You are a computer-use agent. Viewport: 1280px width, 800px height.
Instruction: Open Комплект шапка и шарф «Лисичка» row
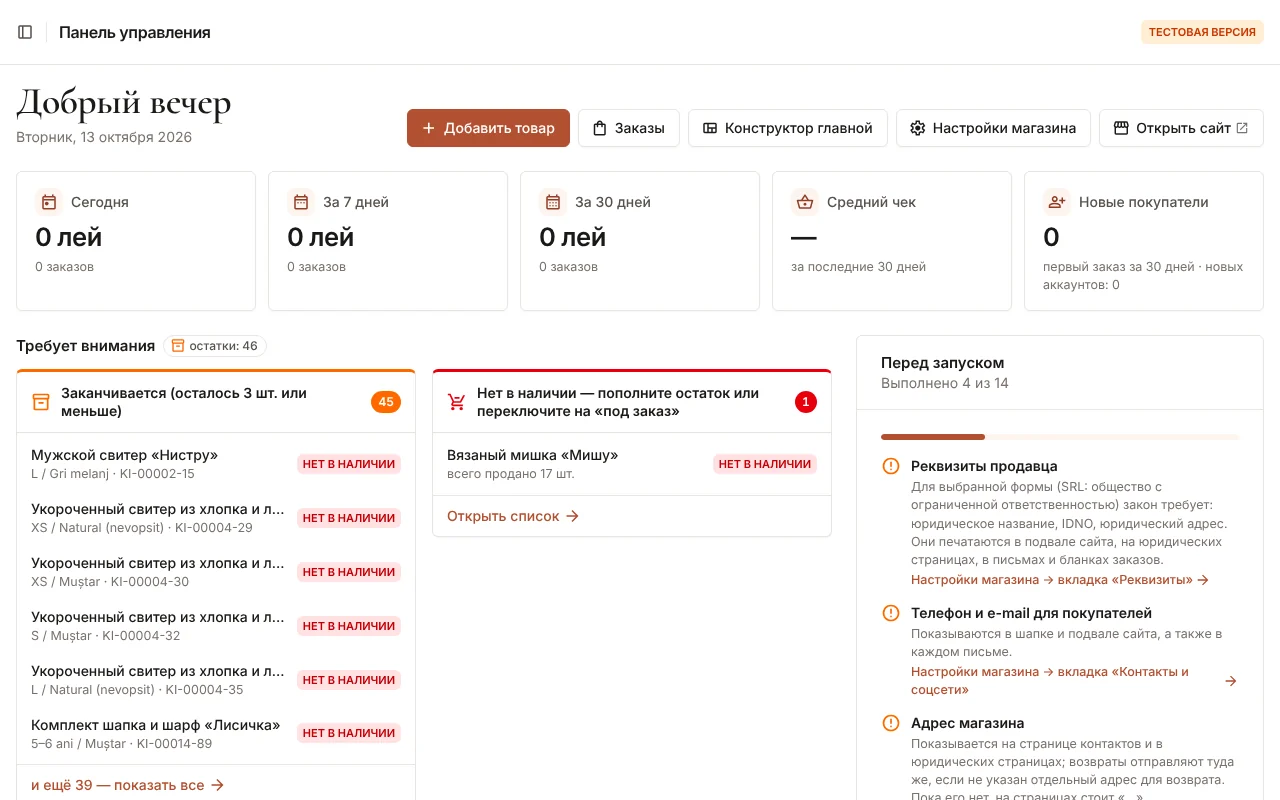click(216, 734)
